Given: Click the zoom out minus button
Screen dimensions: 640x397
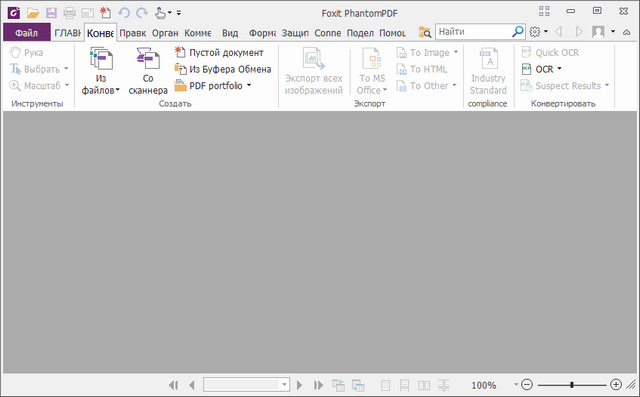Looking at the screenshot, I should [x=527, y=384].
